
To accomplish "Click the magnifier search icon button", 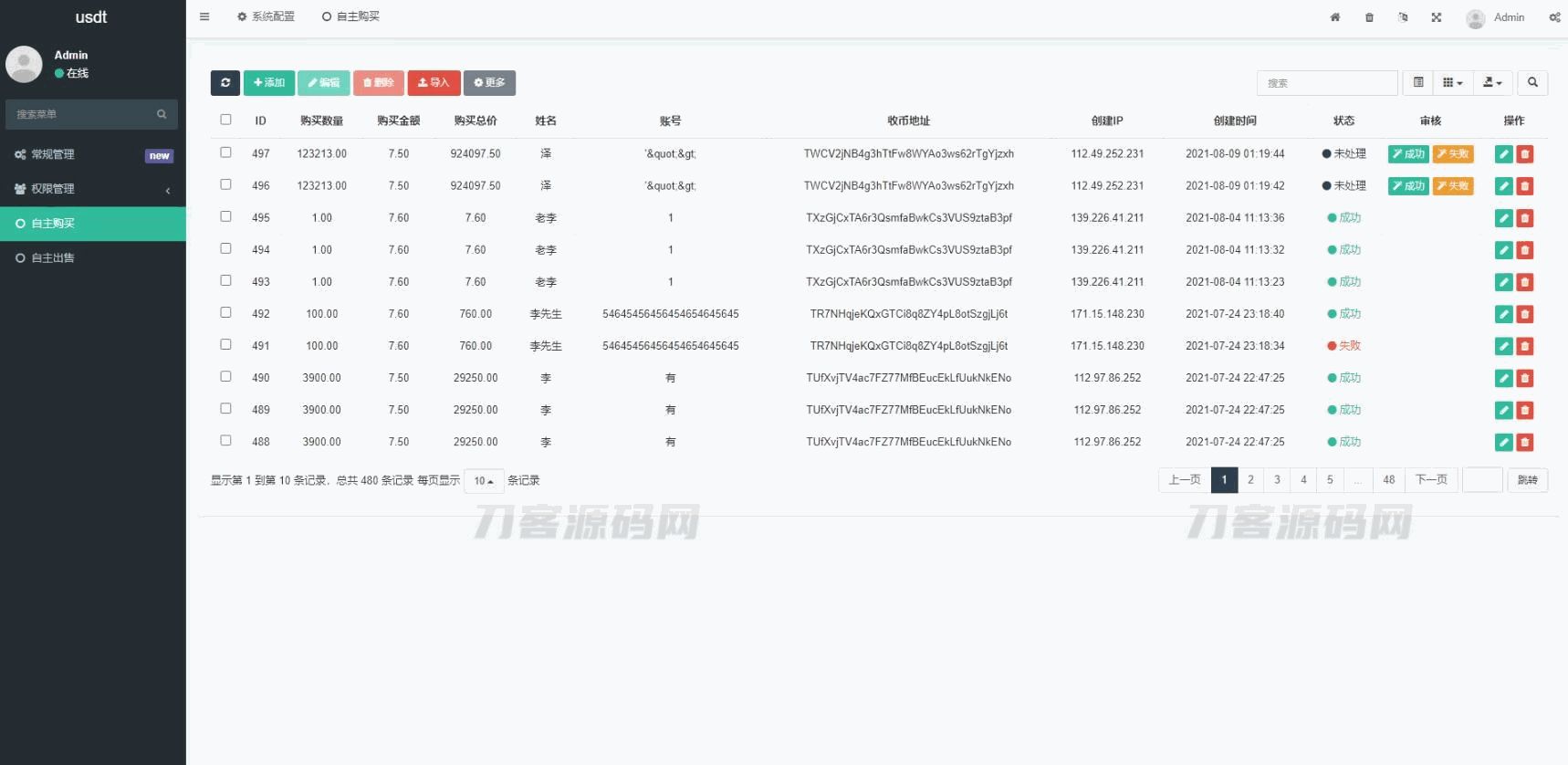I will point(1532,83).
